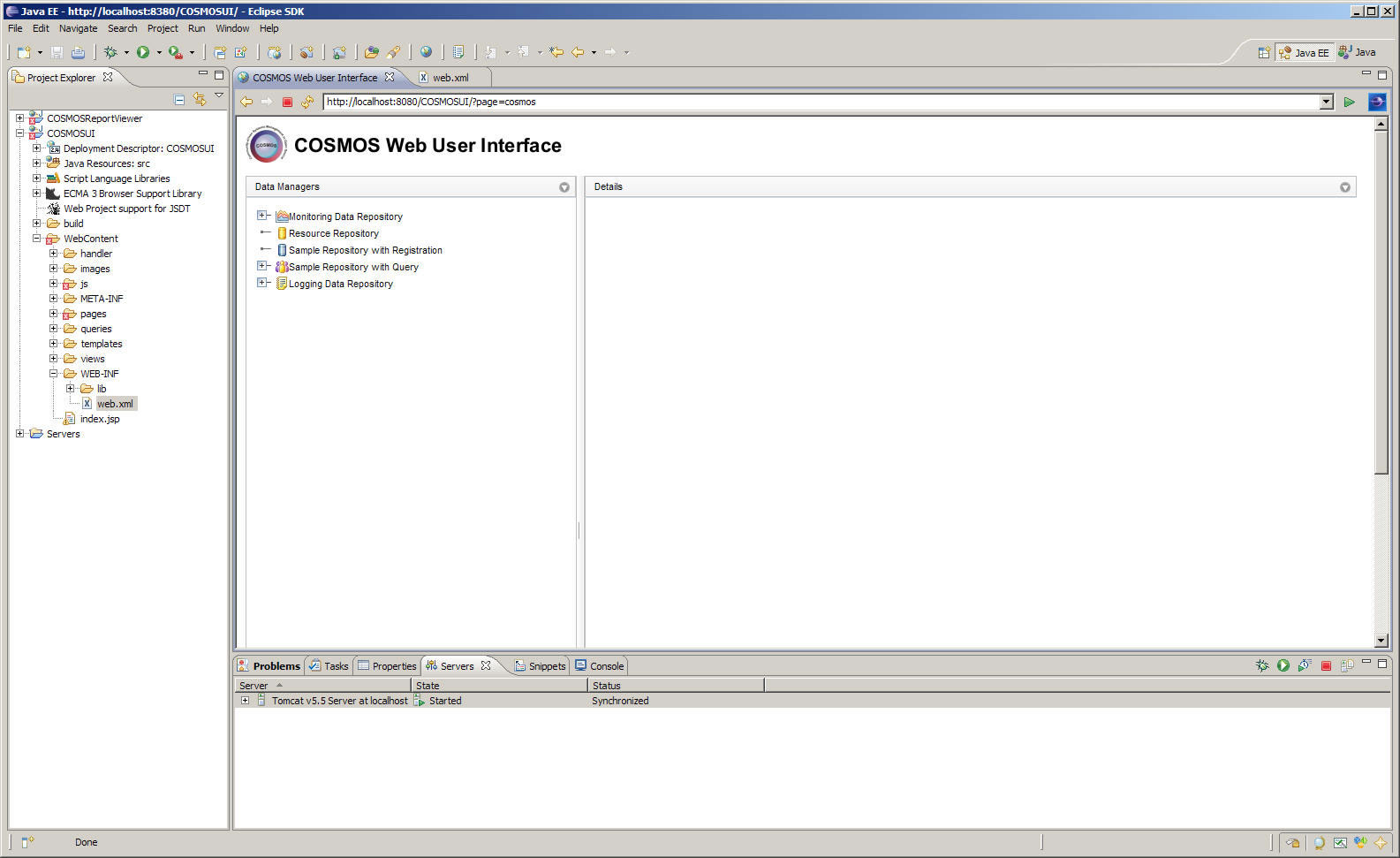This screenshot has width=1400, height=858.
Task: Click the Search flashlight toolbar icon
Action: [x=393, y=52]
